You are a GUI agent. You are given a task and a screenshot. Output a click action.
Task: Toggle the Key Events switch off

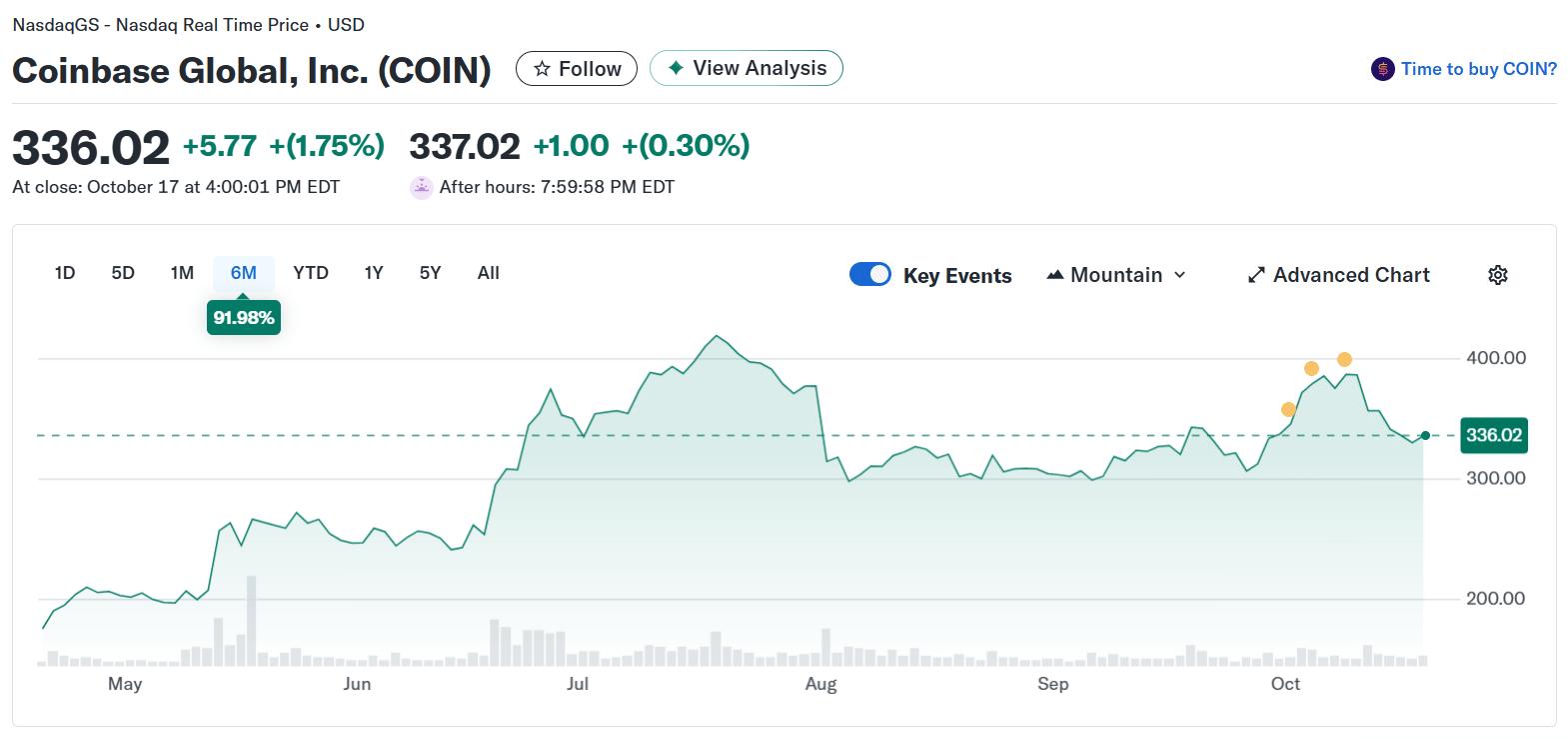pos(869,275)
